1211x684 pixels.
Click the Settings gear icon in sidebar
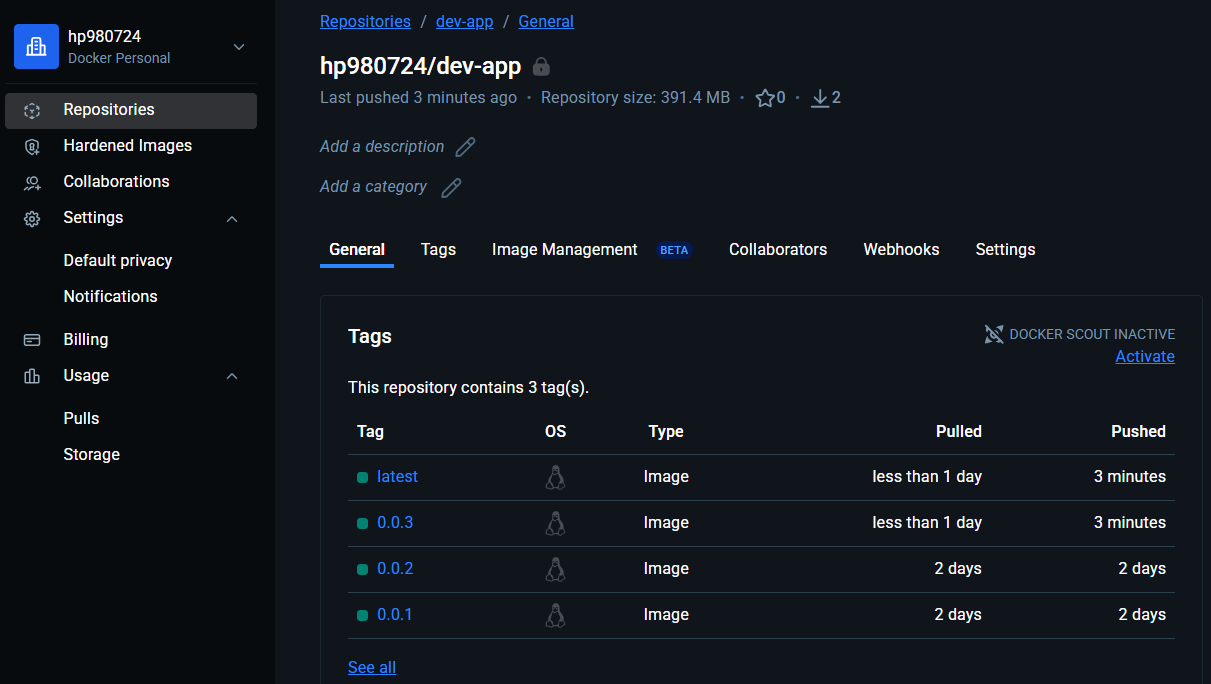(32, 219)
